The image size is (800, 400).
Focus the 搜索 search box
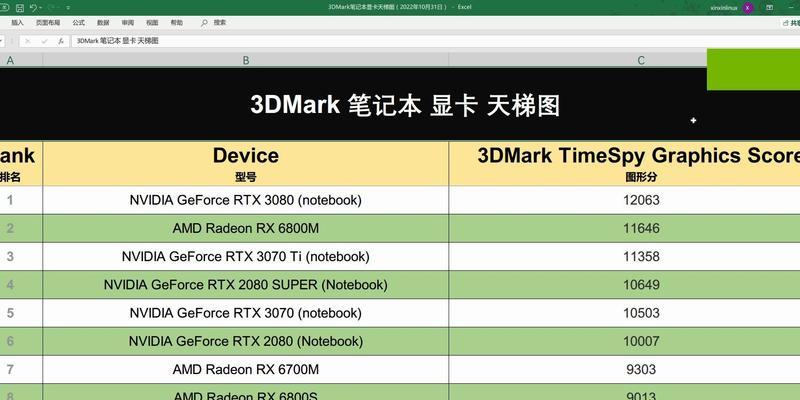pos(220,23)
